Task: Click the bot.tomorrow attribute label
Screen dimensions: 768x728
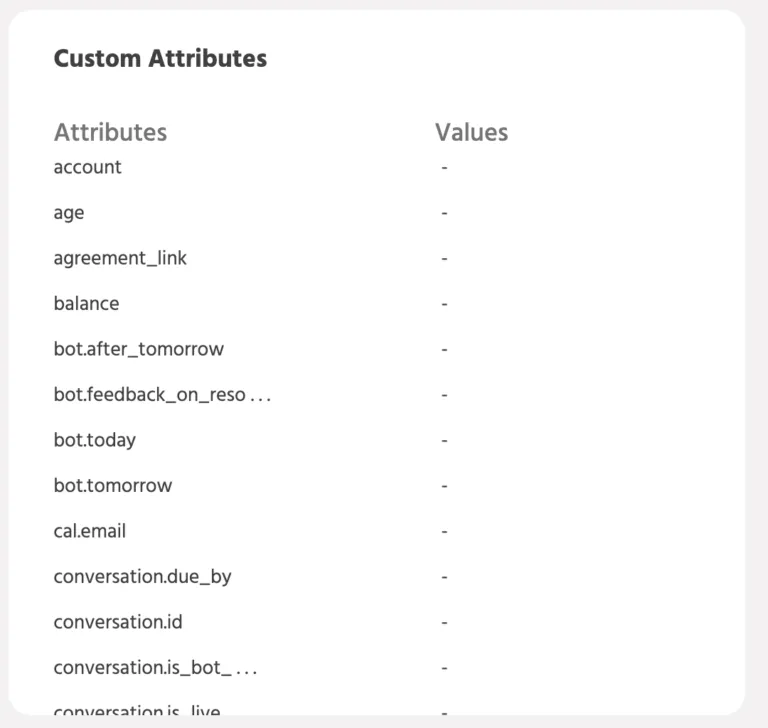Action: [x=113, y=485]
